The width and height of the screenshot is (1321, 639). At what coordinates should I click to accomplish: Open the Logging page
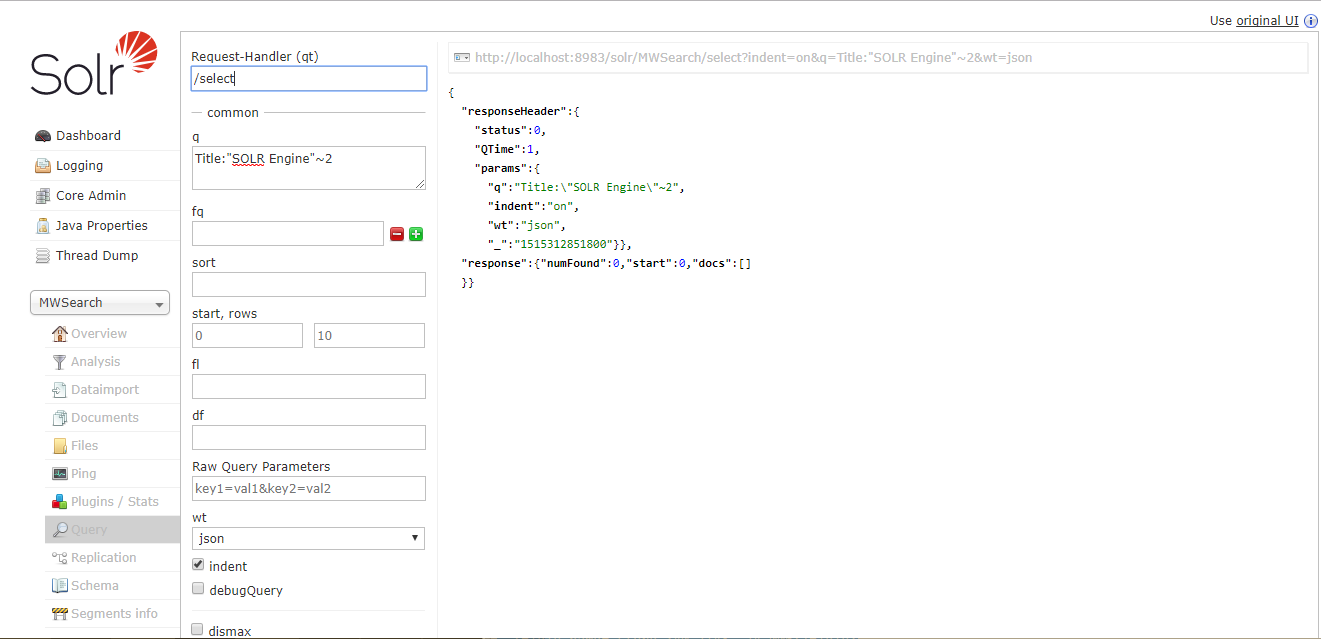pyautogui.click(x=79, y=166)
